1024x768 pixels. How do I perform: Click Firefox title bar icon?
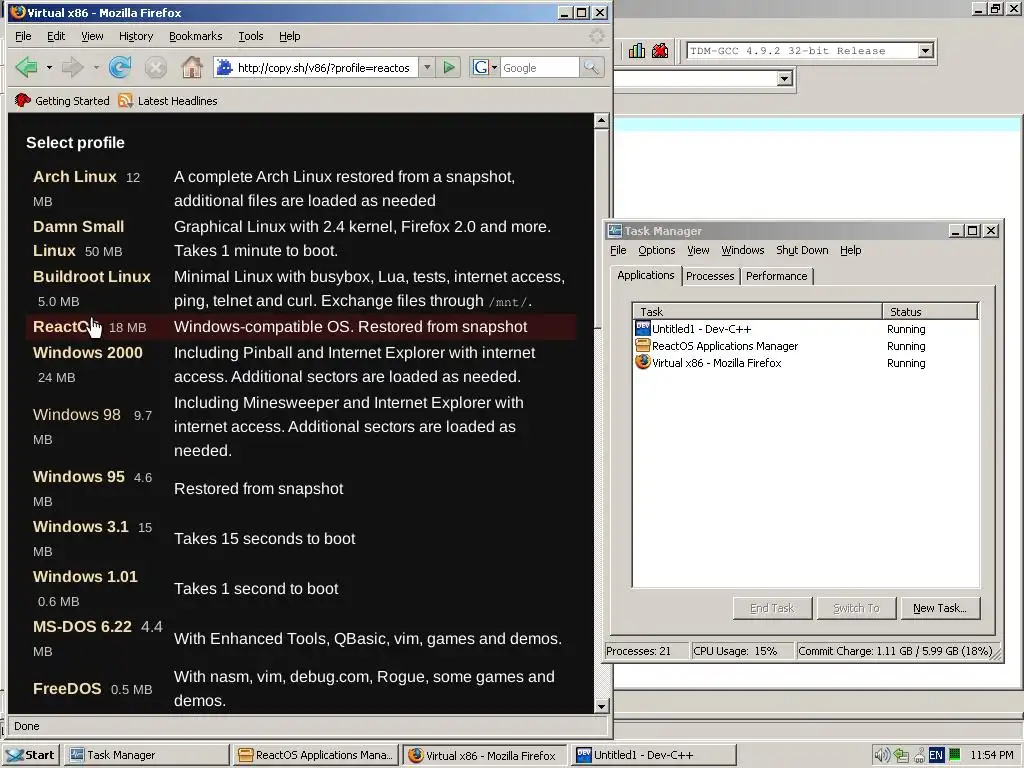[x=18, y=12]
